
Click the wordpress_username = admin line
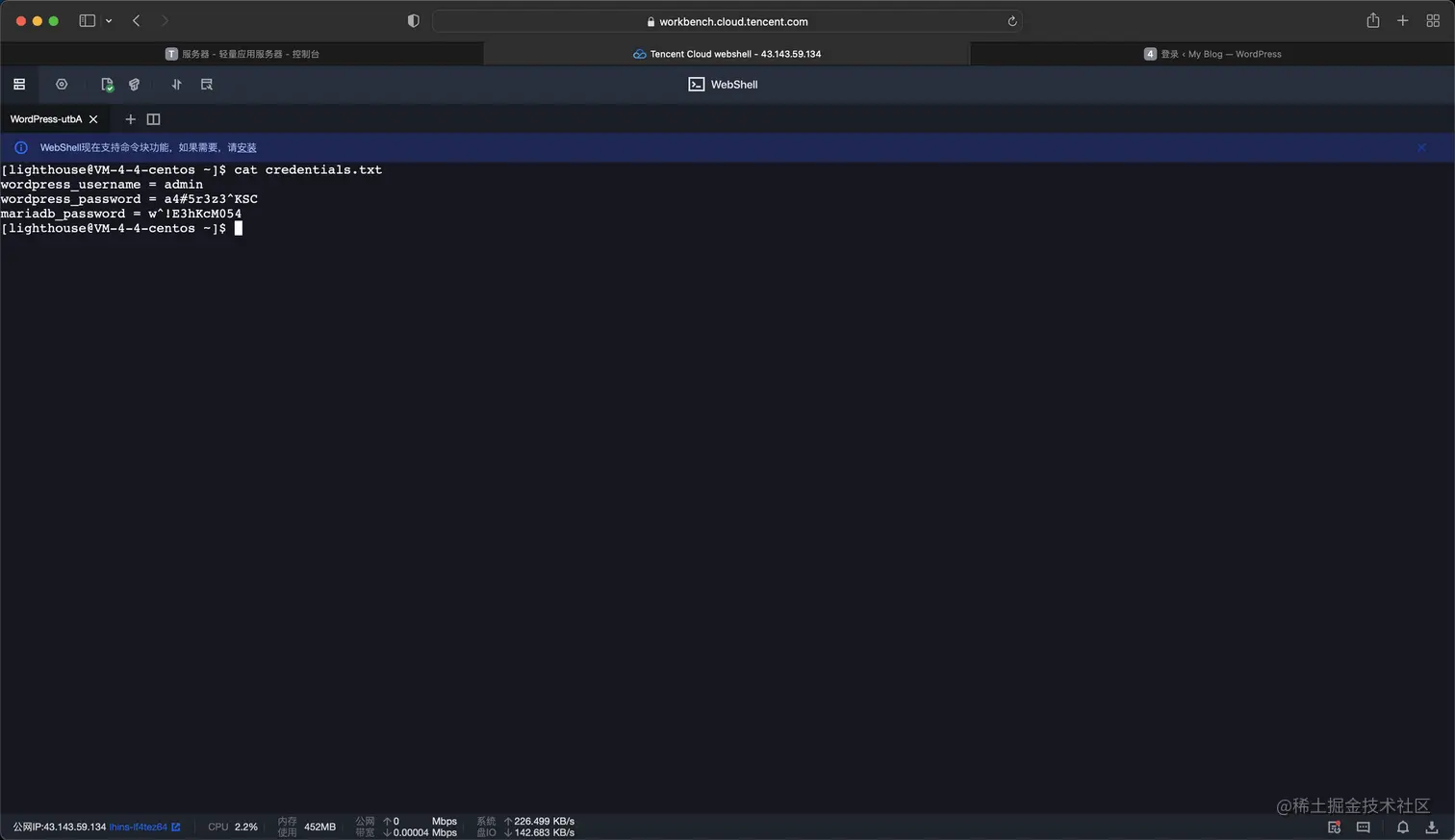point(102,185)
